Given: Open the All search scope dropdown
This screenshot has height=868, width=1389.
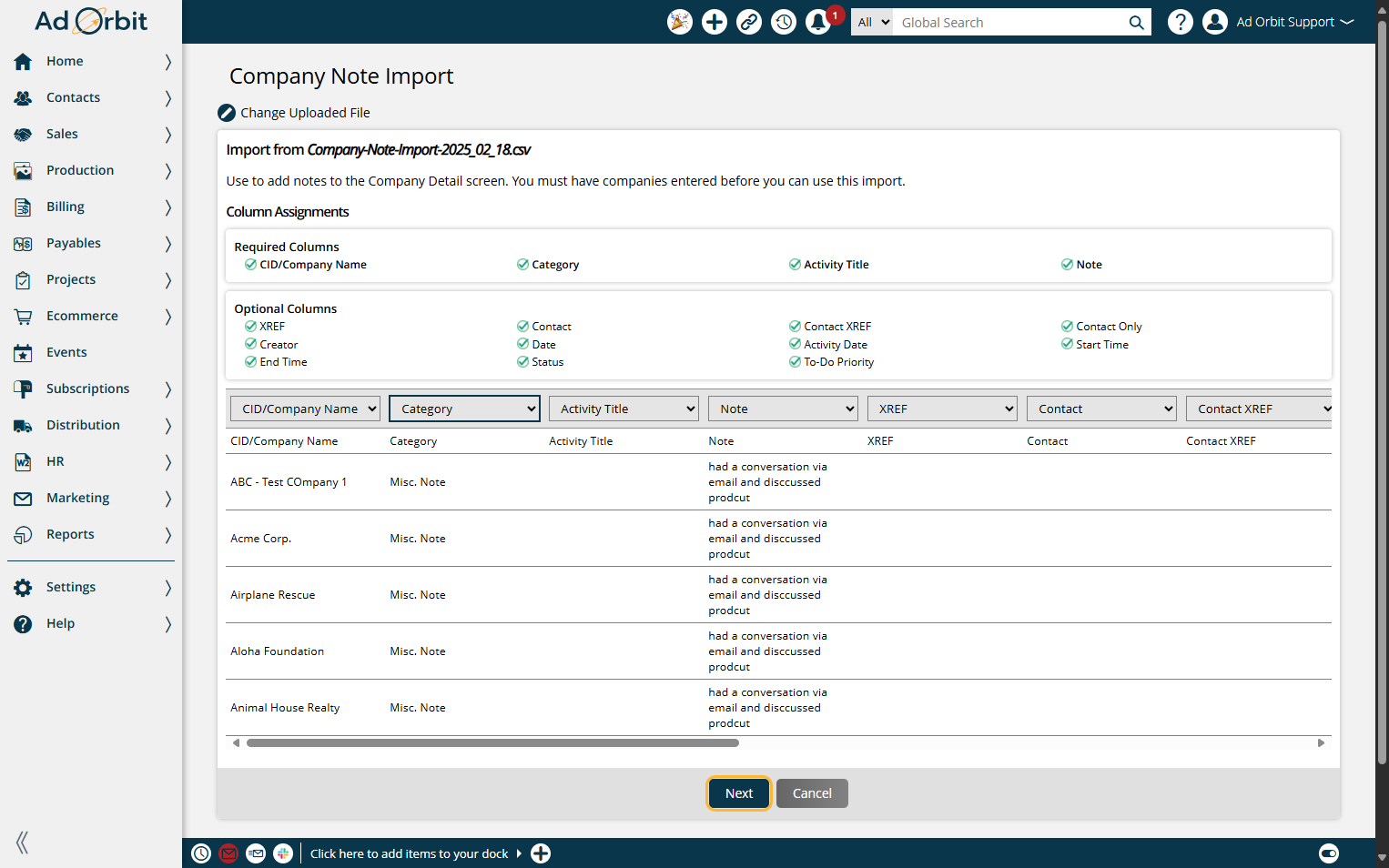Looking at the screenshot, I should (x=872, y=23).
